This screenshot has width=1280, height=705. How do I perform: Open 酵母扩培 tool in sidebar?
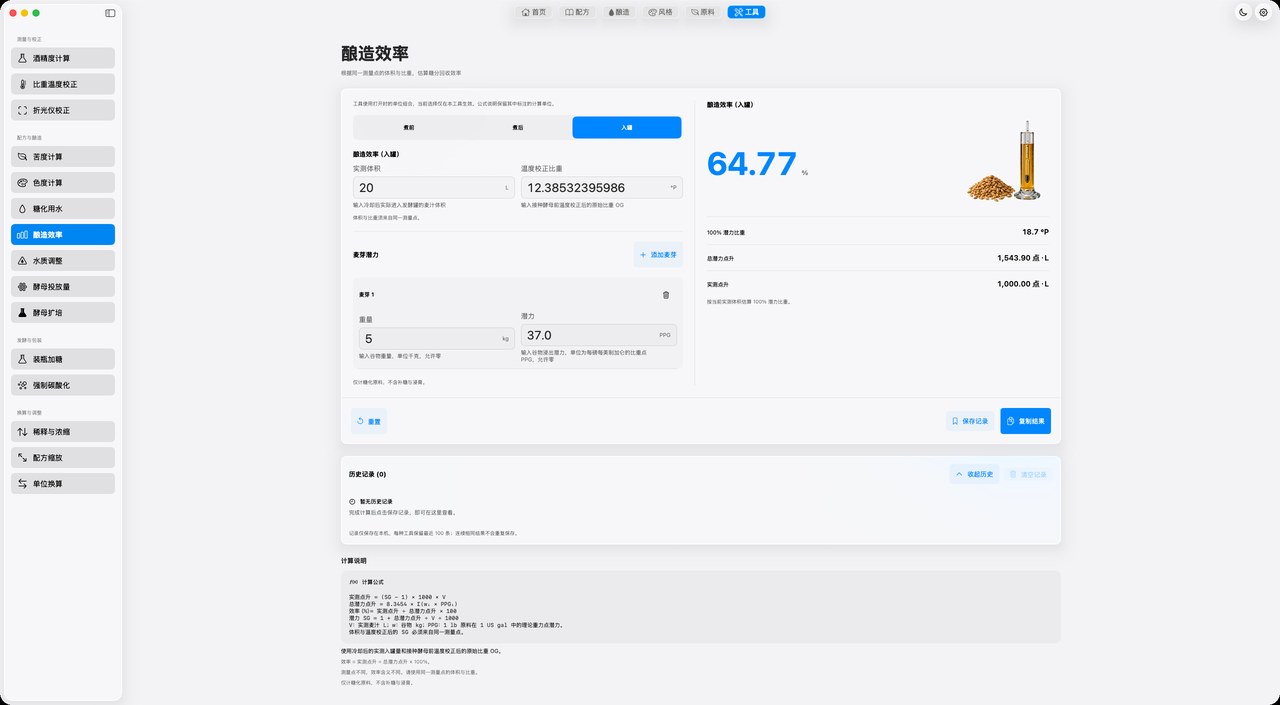63,313
